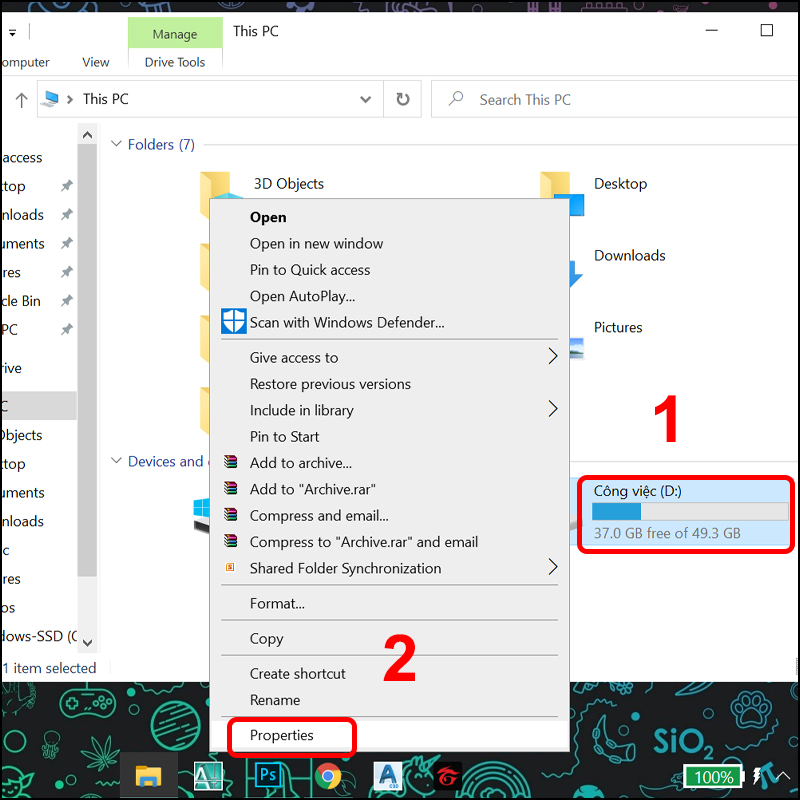
Task: Open quick access toolbar dropdown arrow
Action: pyautogui.click(x=12, y=33)
